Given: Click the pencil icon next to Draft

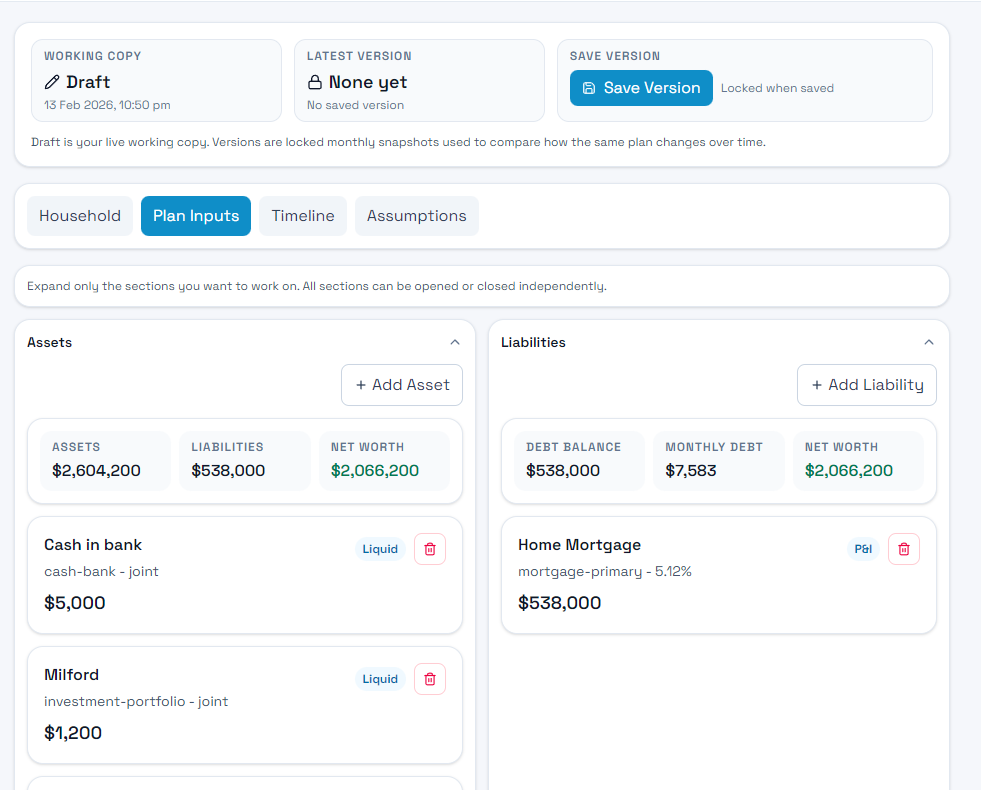Looking at the screenshot, I should point(52,82).
